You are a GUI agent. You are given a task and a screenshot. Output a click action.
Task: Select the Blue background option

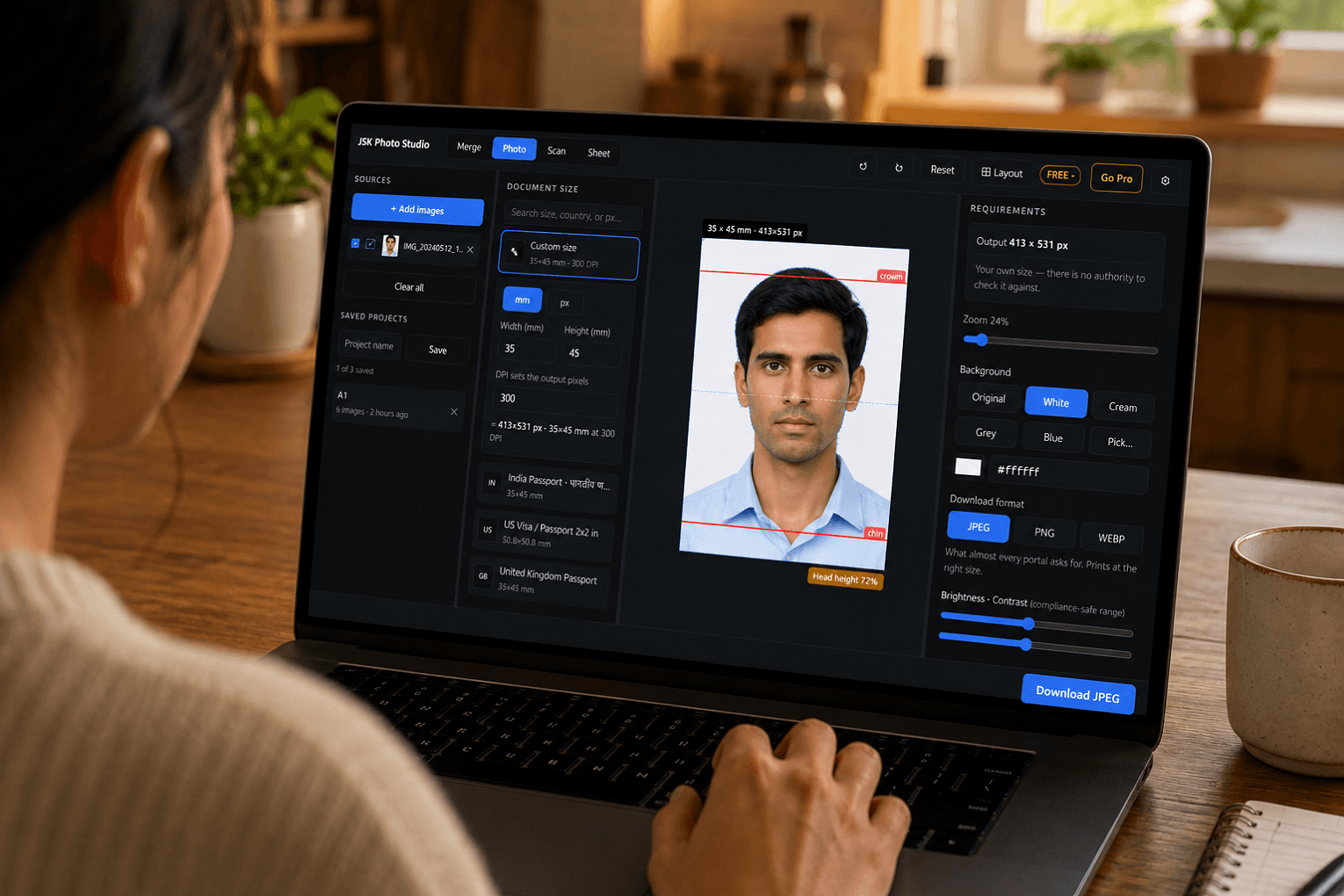click(1053, 437)
